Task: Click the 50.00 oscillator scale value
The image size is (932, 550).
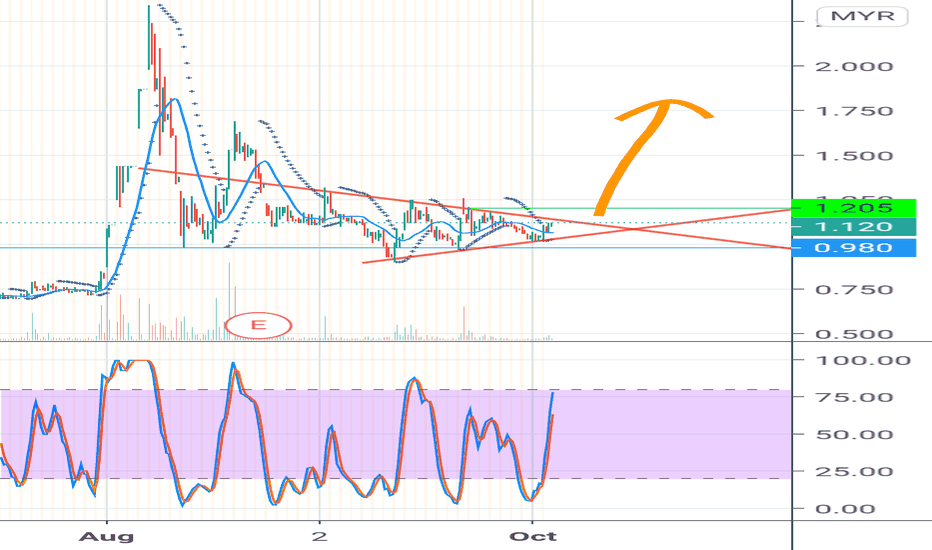Action: click(854, 435)
